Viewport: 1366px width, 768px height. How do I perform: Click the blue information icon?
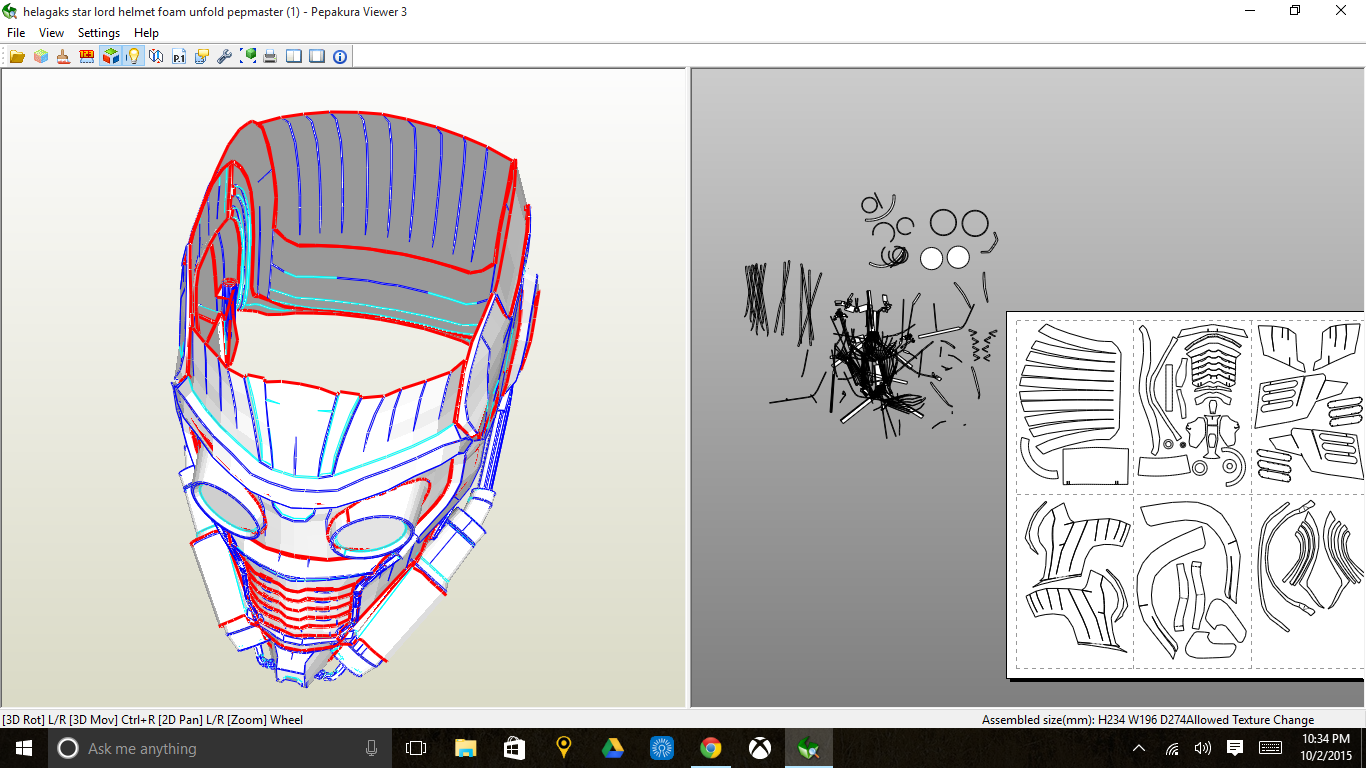[x=340, y=57]
